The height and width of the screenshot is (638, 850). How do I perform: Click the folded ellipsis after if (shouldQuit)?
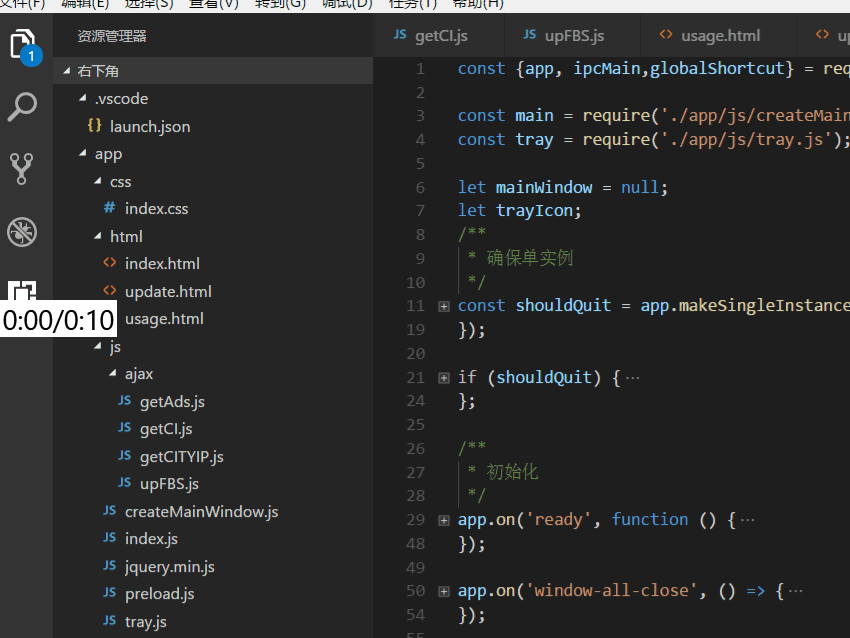[x=633, y=378]
